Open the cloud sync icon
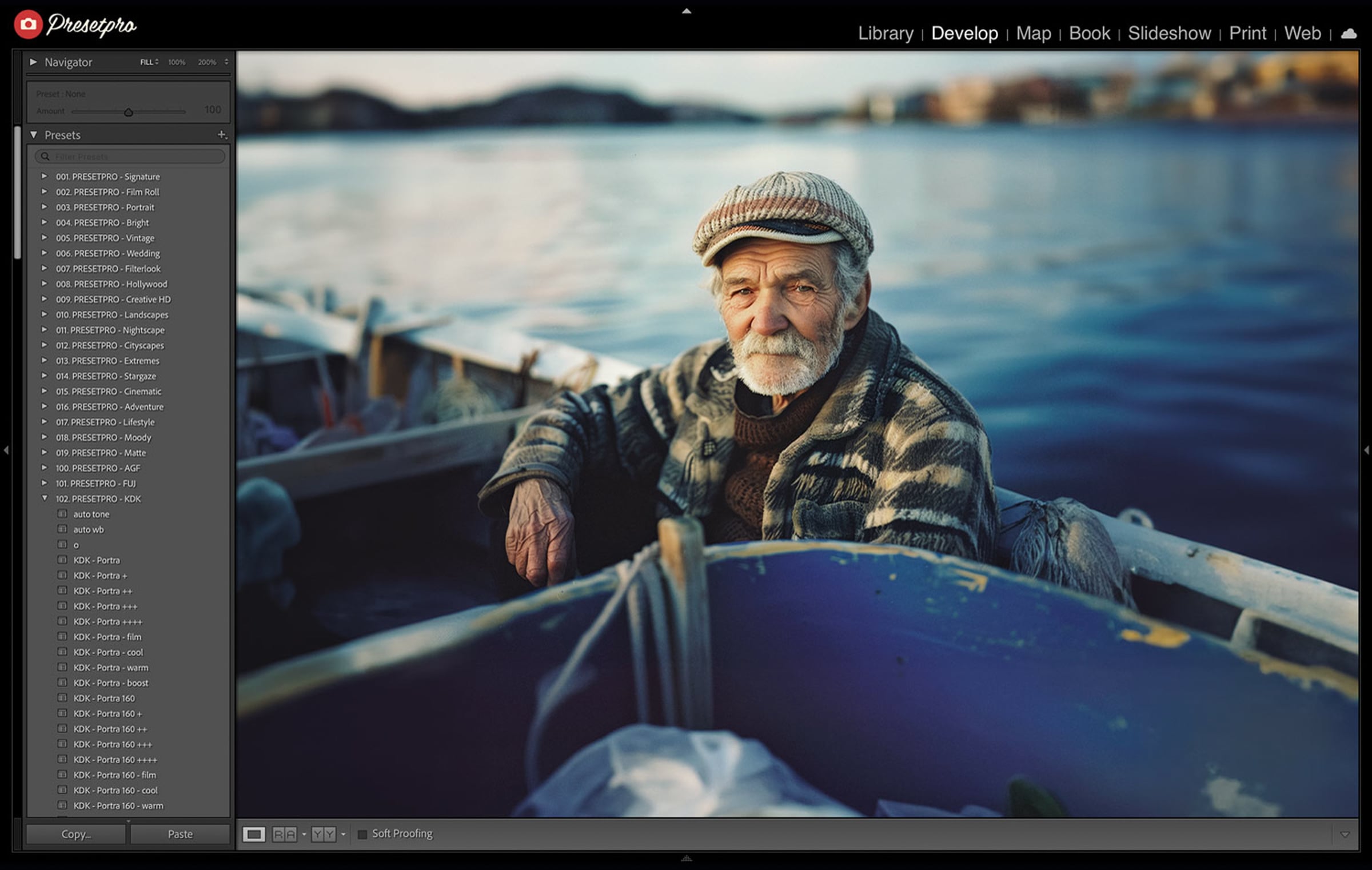 [x=1349, y=34]
